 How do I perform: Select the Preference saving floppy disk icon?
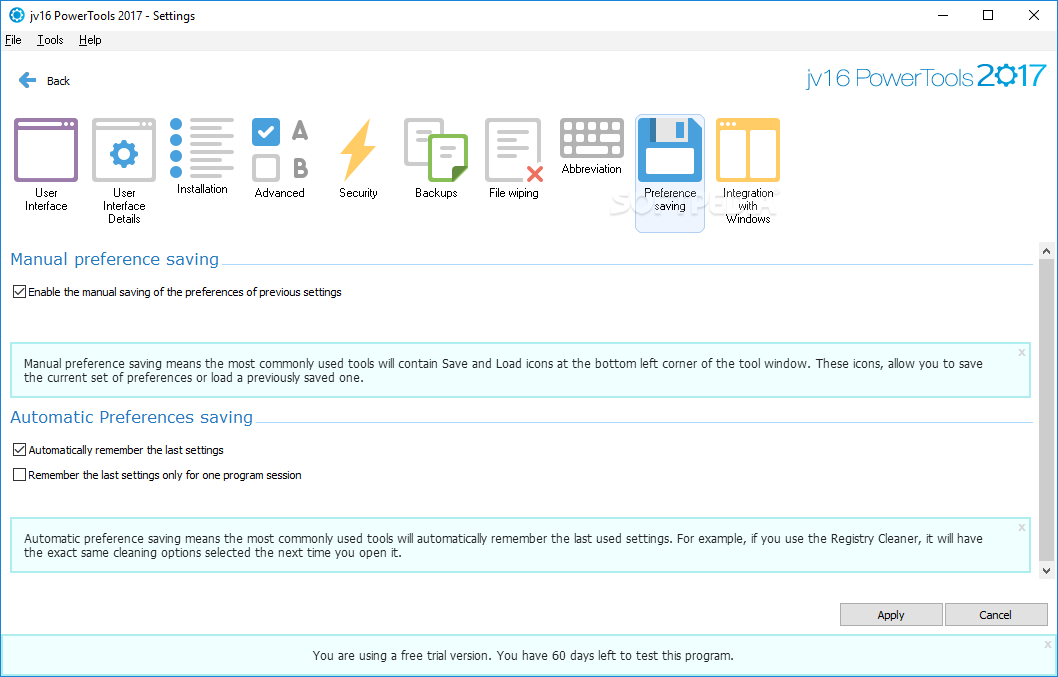point(670,151)
